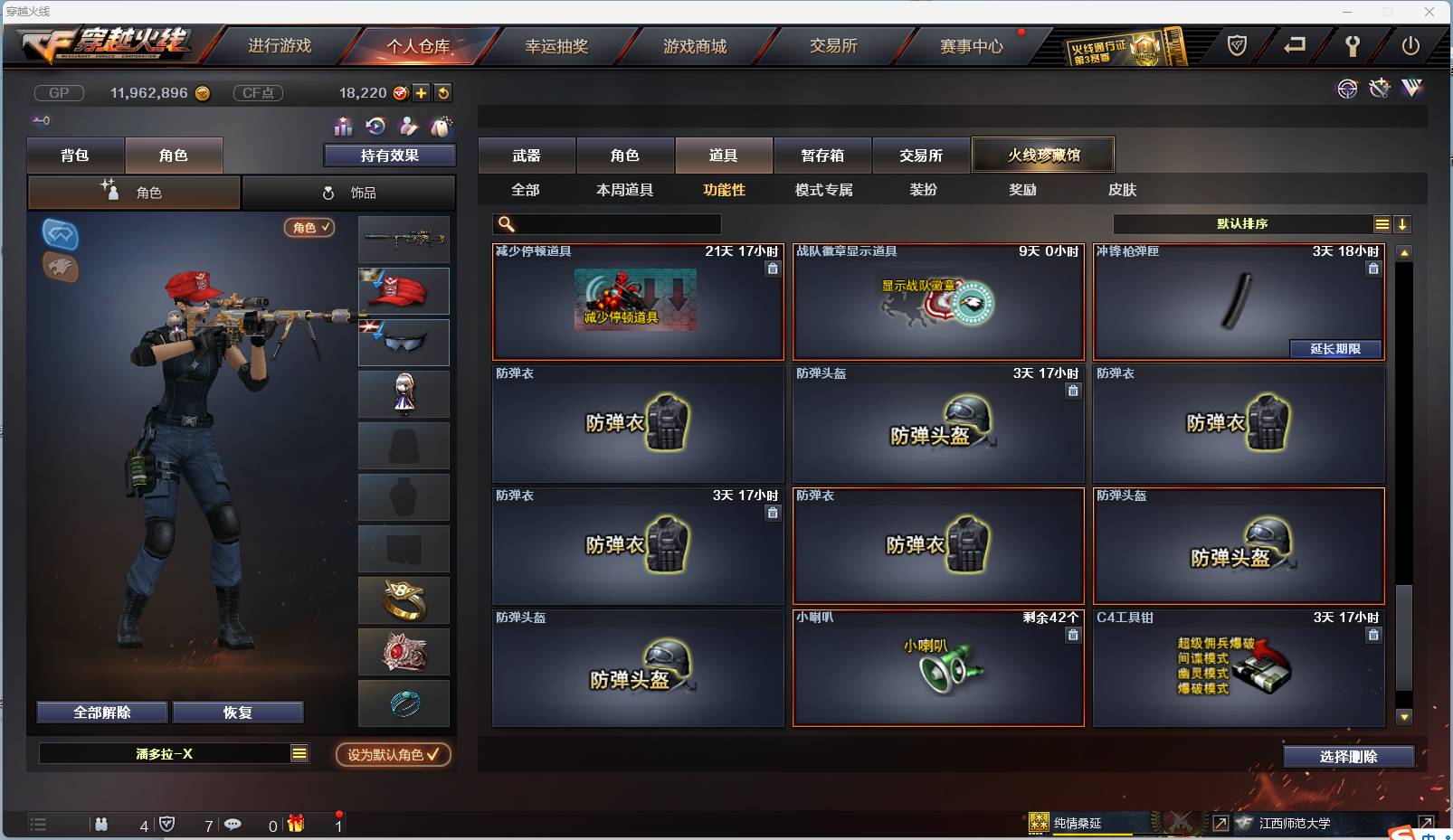Click the item search input field

click(607, 224)
